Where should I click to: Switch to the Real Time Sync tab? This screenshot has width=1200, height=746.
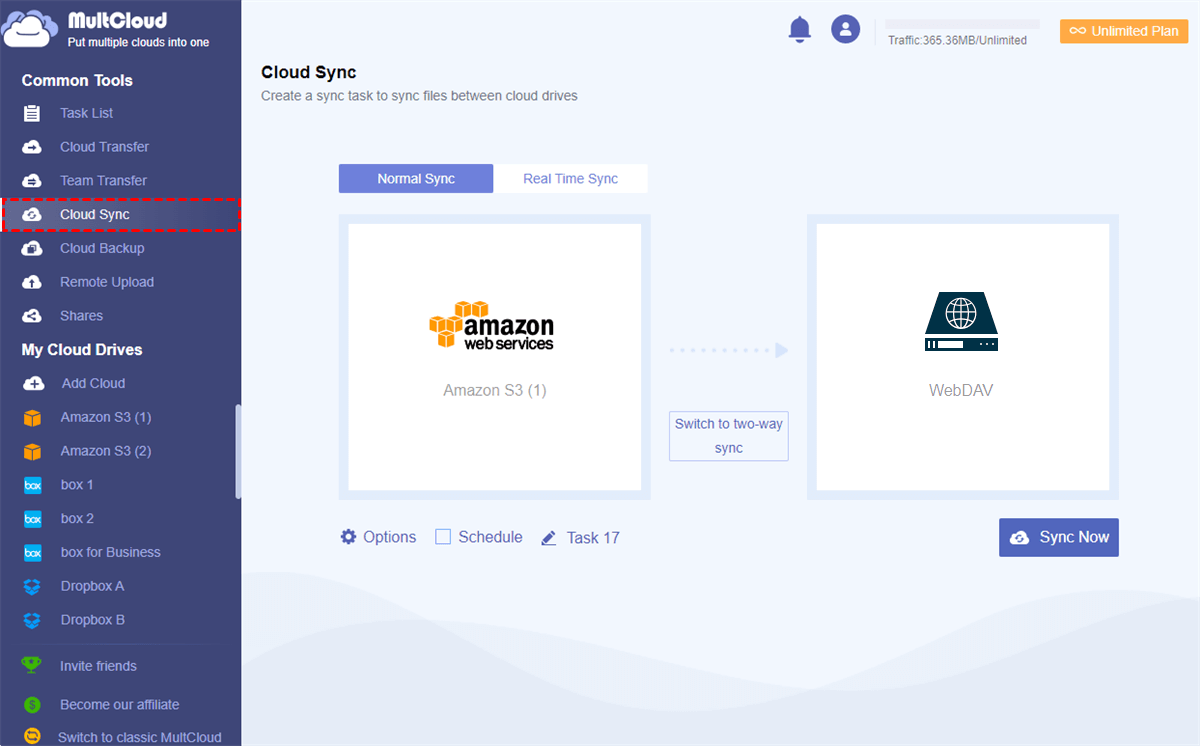[x=571, y=179]
